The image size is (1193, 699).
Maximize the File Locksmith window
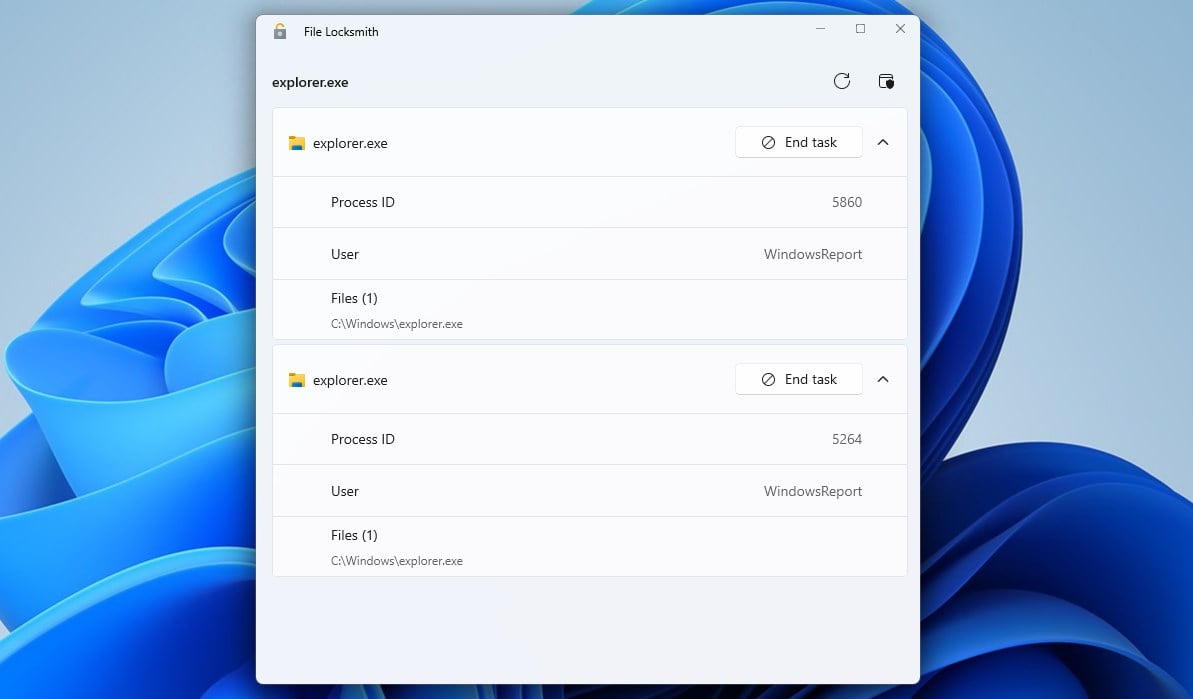click(x=861, y=29)
